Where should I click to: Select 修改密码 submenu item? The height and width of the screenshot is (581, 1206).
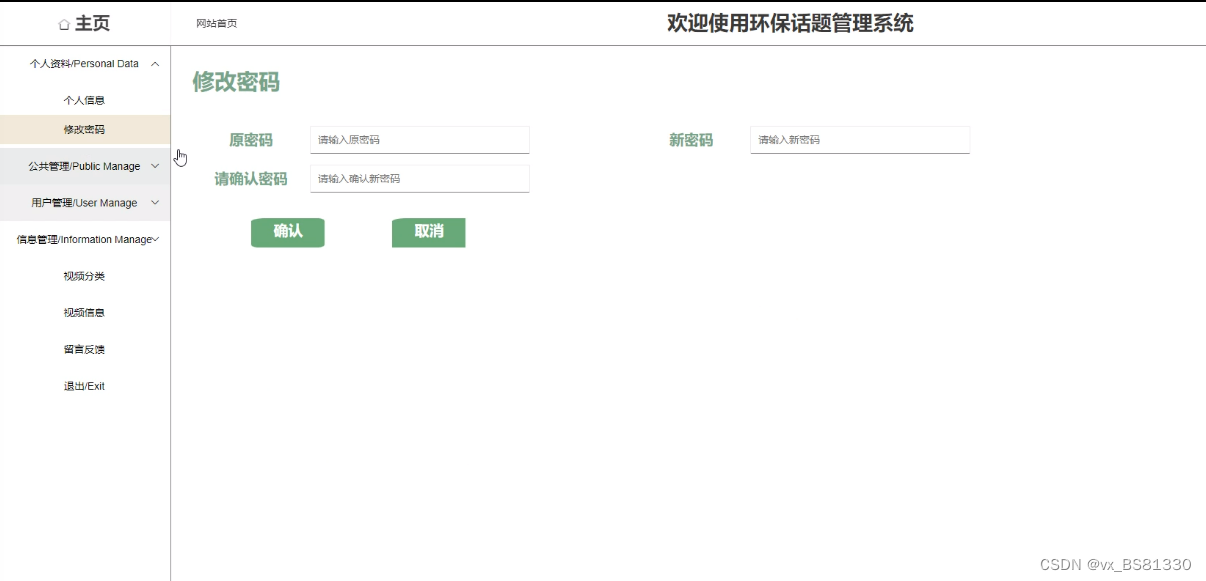point(84,129)
